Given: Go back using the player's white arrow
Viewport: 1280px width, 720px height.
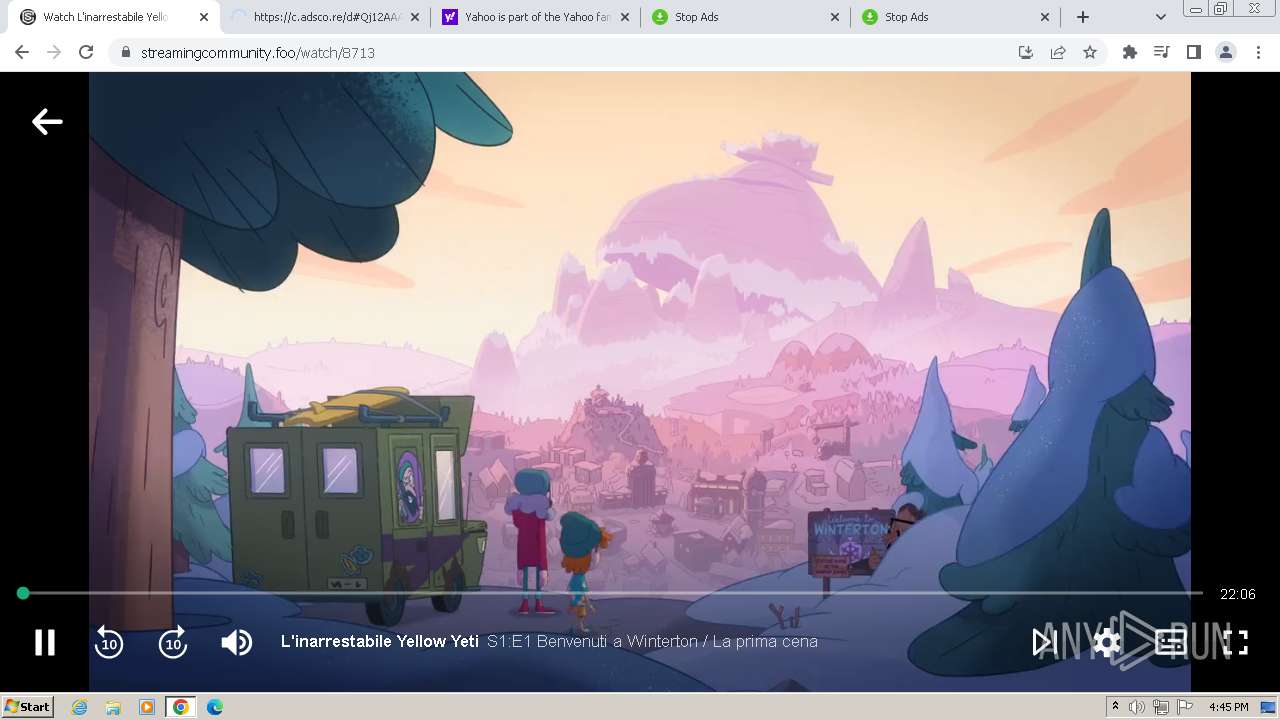Looking at the screenshot, I should point(47,122).
